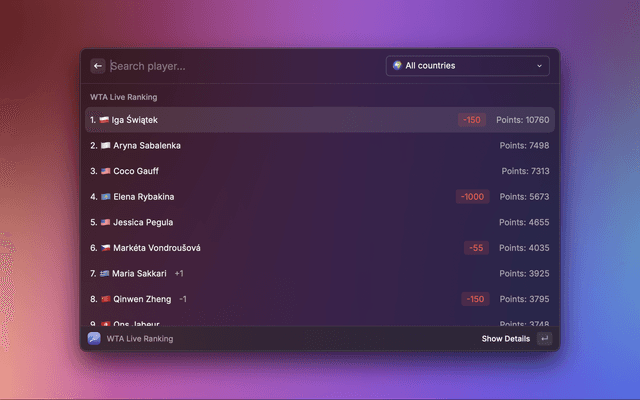Click the globe icon in country filter
Image resolution: width=640 pixels, height=400 pixels.
point(397,66)
